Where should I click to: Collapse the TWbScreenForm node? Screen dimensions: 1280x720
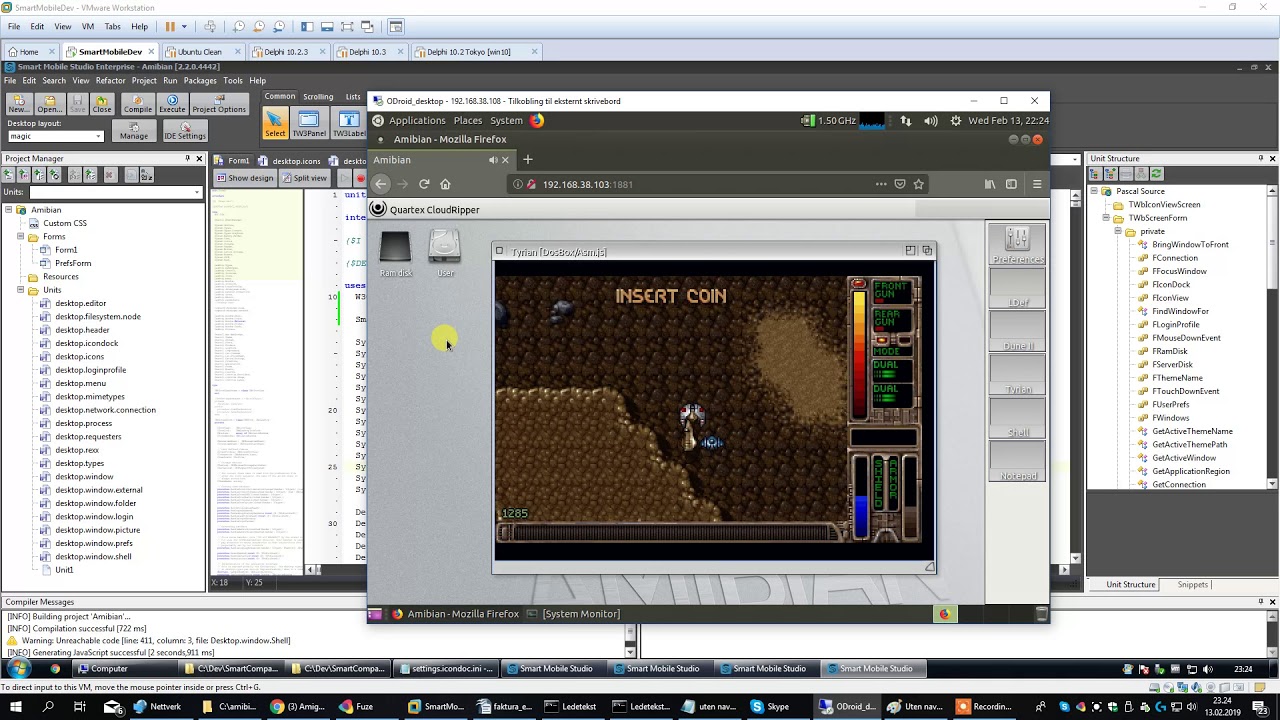[1106, 218]
